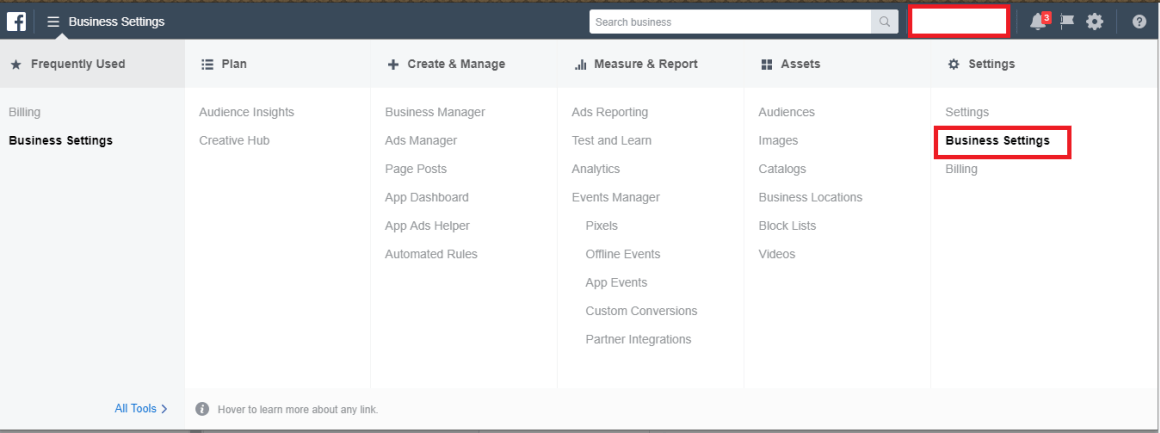Click the flag pages icon
Viewport: 1160px width, 433px height.
(x=1067, y=21)
